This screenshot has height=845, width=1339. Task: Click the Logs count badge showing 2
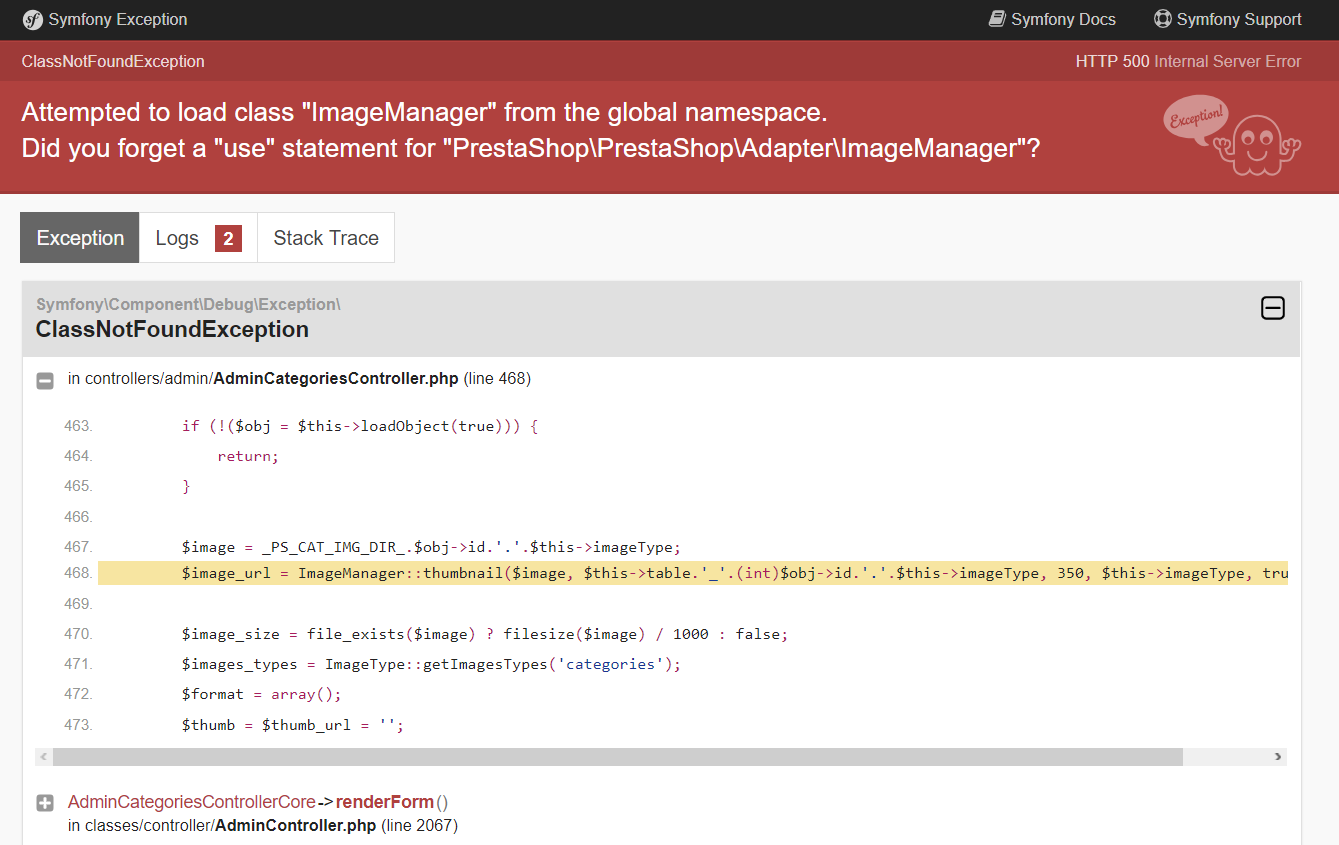pyautogui.click(x=228, y=238)
